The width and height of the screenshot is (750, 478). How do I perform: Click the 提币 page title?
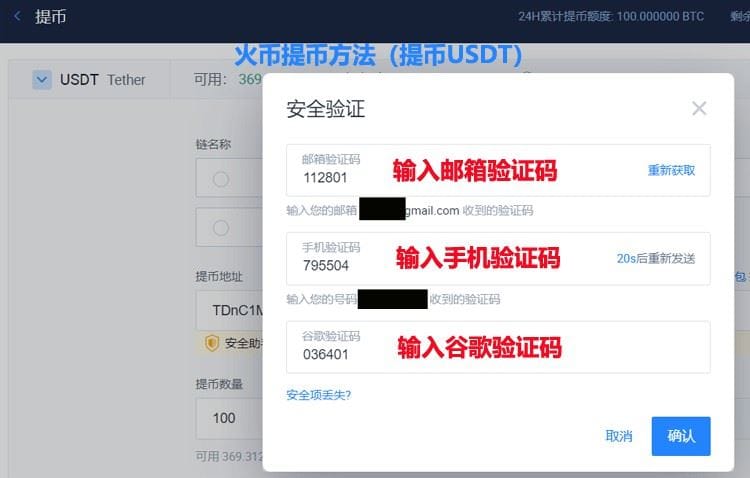(50, 17)
